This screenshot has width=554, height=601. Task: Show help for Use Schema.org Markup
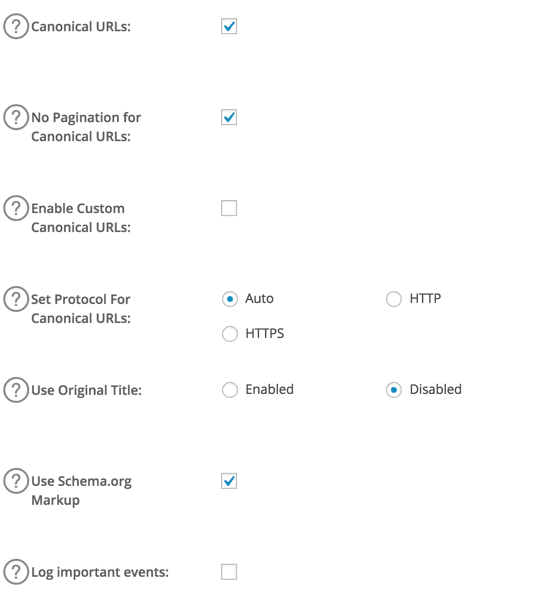tap(16, 481)
